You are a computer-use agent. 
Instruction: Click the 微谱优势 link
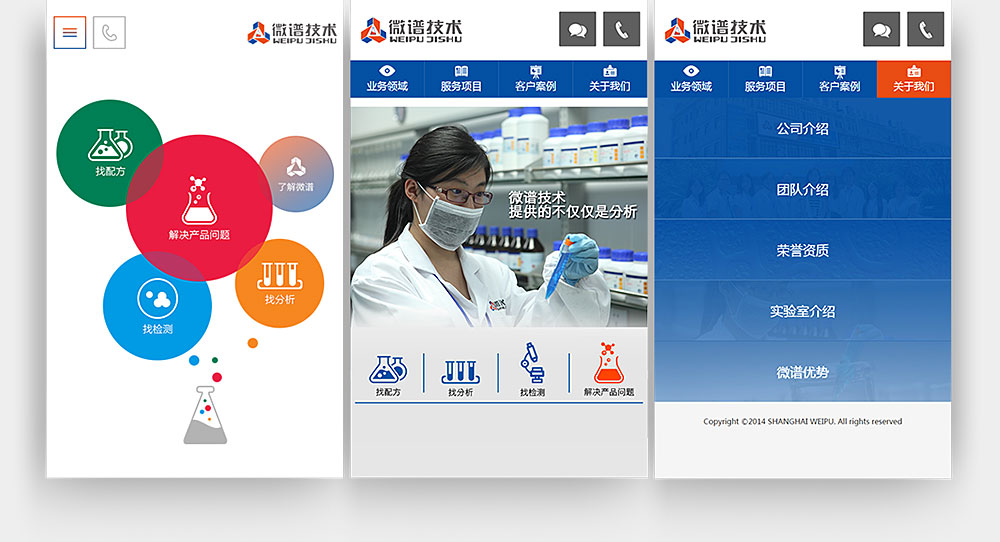coord(802,373)
